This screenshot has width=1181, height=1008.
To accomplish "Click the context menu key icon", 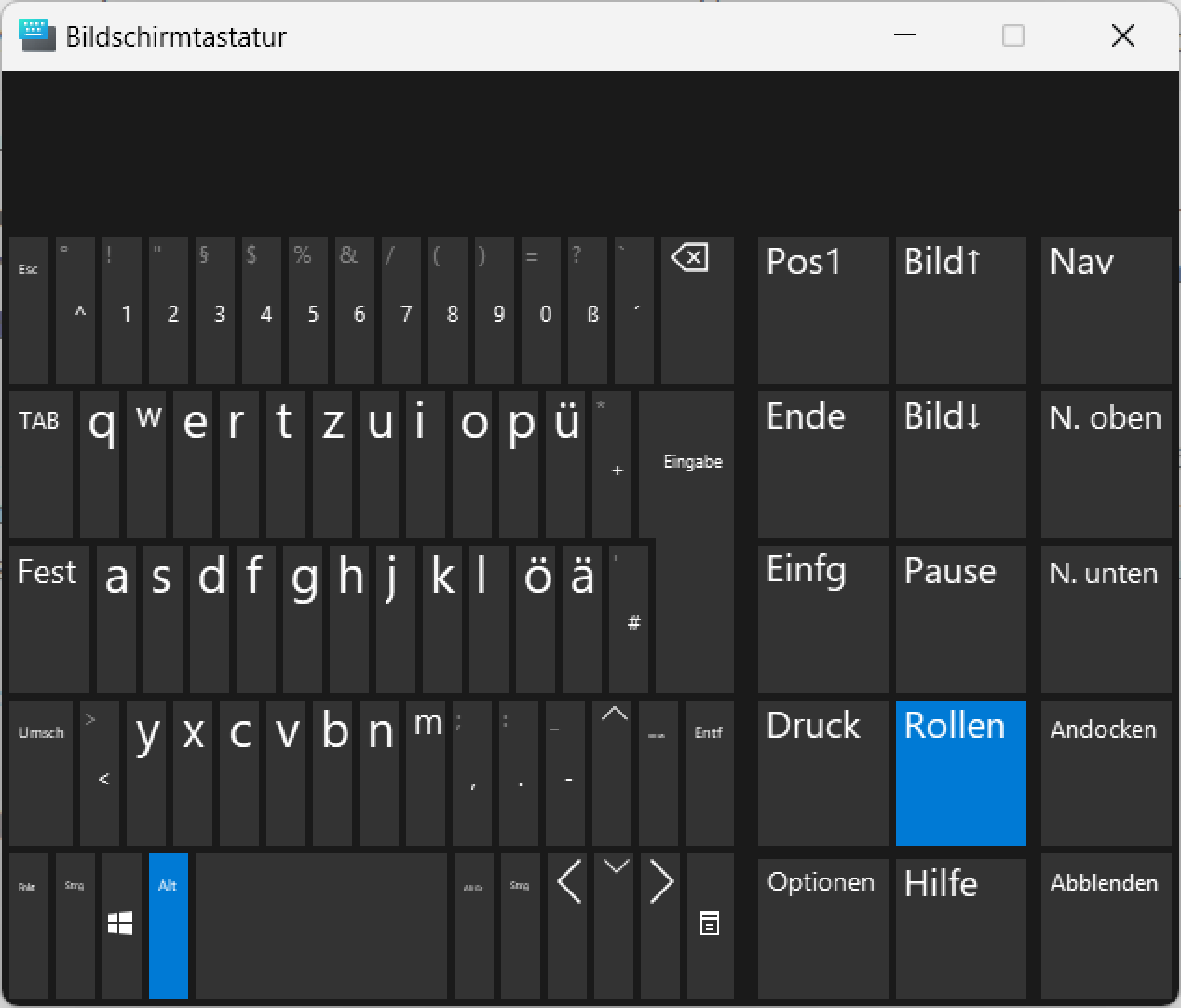I will coord(710,926).
